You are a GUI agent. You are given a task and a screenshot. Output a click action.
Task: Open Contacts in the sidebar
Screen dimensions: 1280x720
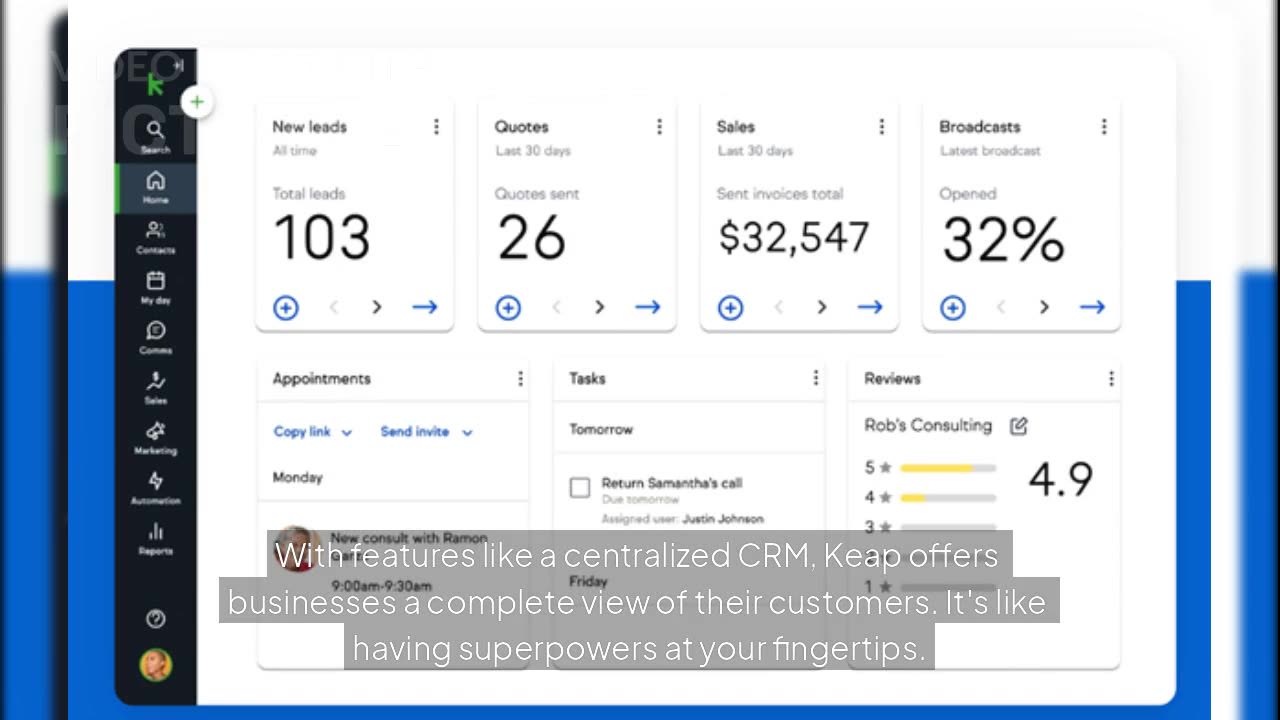[155, 237]
